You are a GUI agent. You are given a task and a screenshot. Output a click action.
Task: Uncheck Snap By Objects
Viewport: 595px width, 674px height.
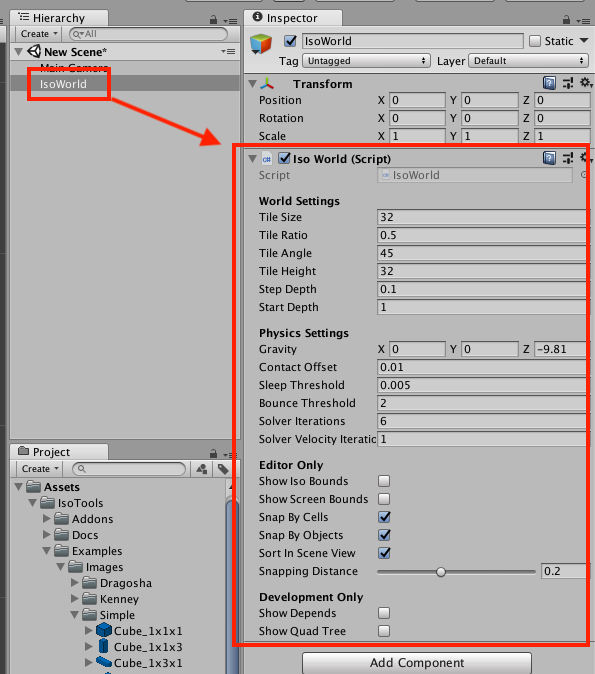(384, 535)
